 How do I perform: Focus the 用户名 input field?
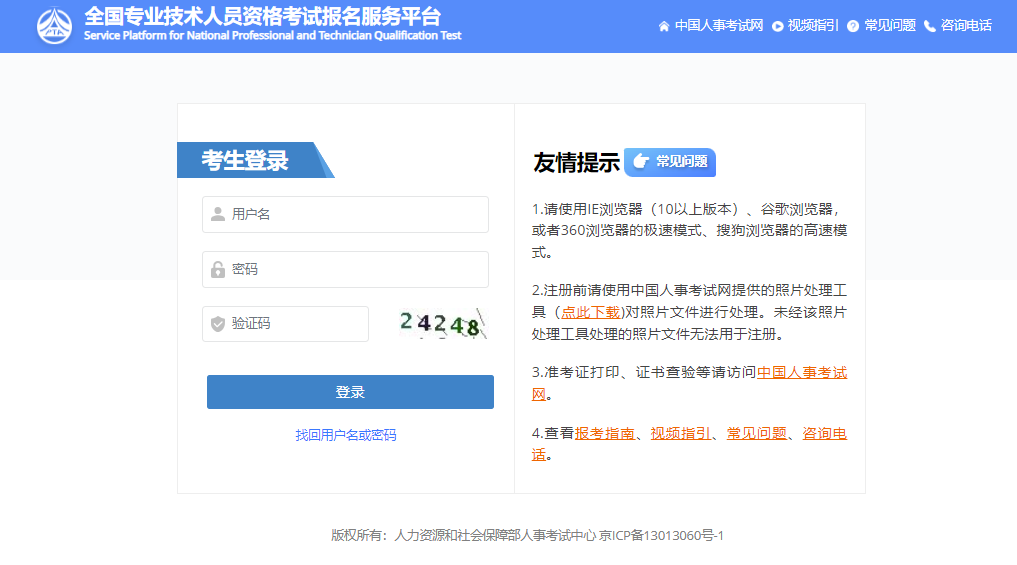click(x=355, y=214)
